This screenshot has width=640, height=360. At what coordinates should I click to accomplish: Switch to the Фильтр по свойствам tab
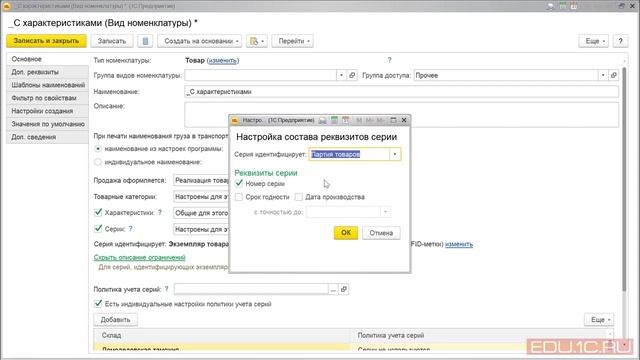click(47, 98)
